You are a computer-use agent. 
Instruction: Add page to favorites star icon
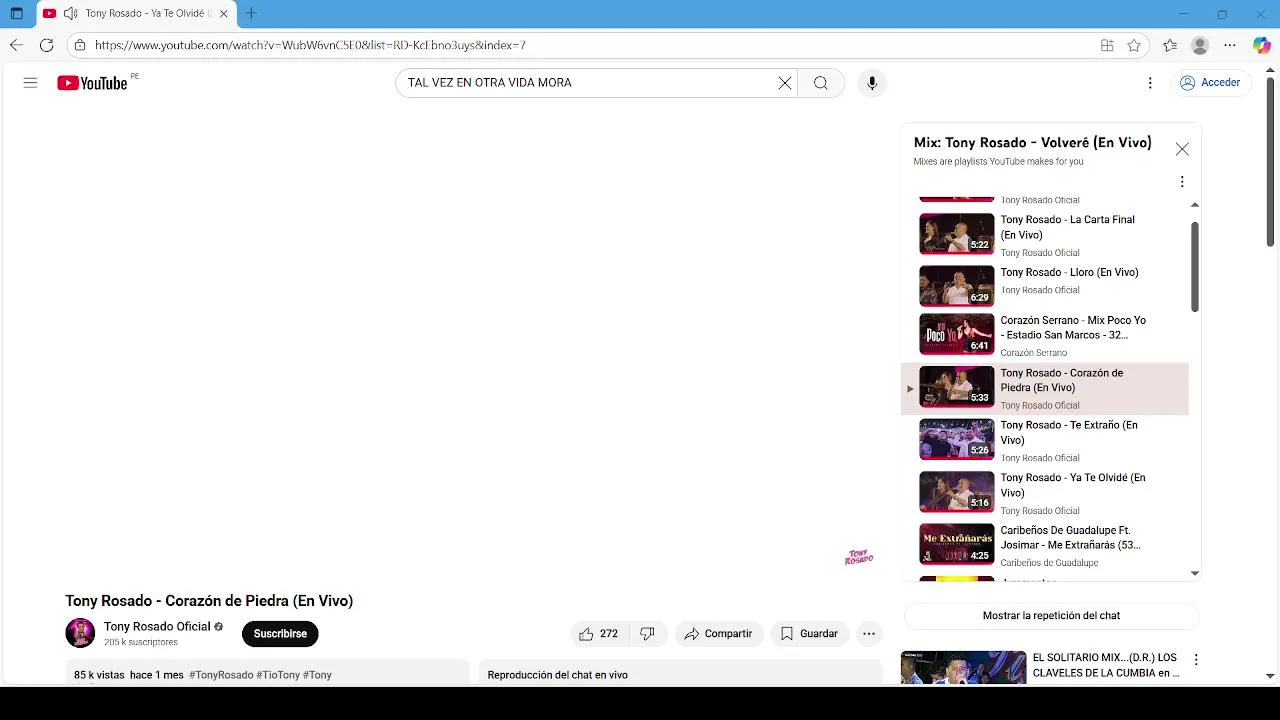coord(1134,45)
